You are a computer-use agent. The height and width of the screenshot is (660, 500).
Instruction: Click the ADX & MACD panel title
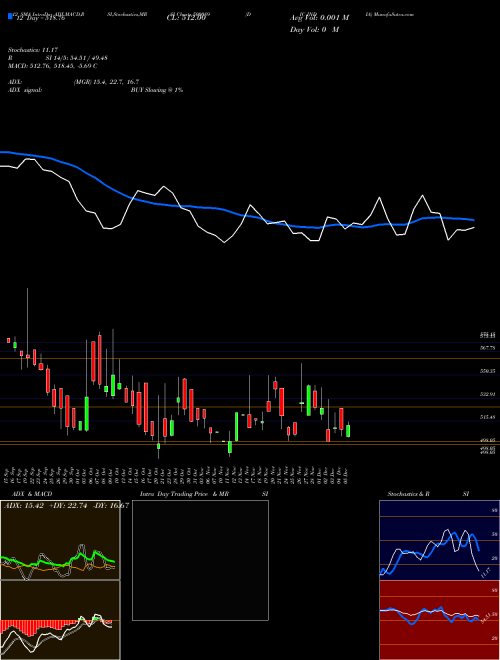tap(32, 494)
